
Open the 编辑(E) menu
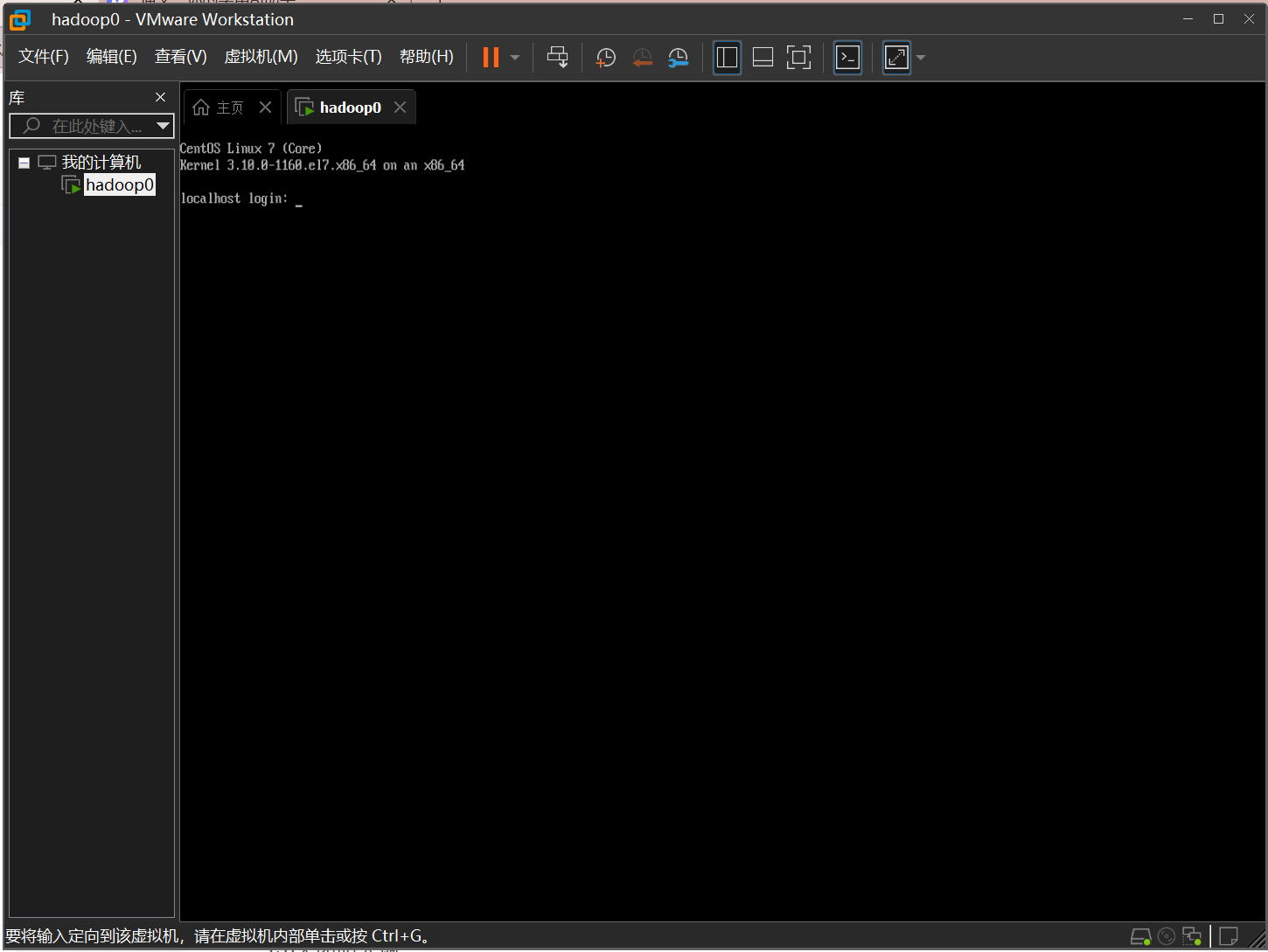[112, 57]
